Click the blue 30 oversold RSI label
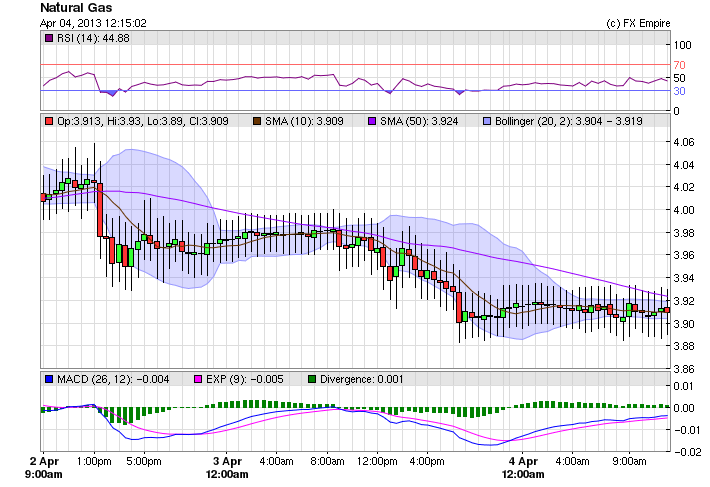 click(679, 91)
